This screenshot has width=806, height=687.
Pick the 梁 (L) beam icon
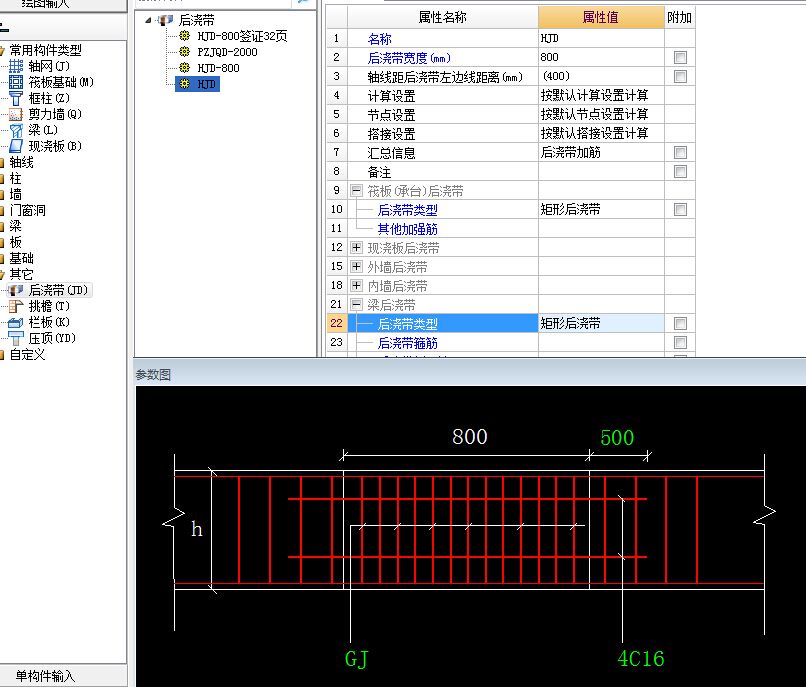coord(16,130)
